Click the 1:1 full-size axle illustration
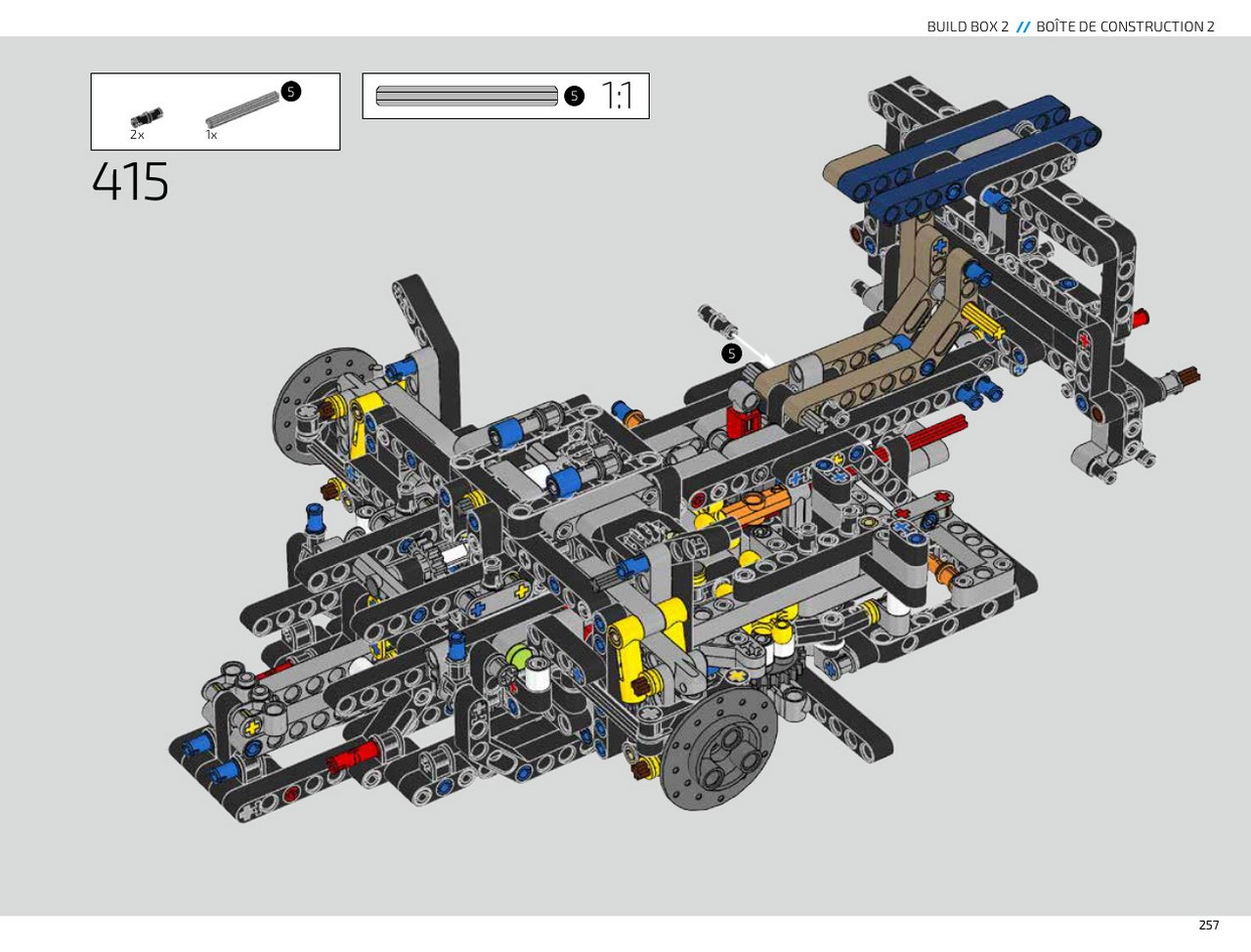 [x=466, y=96]
